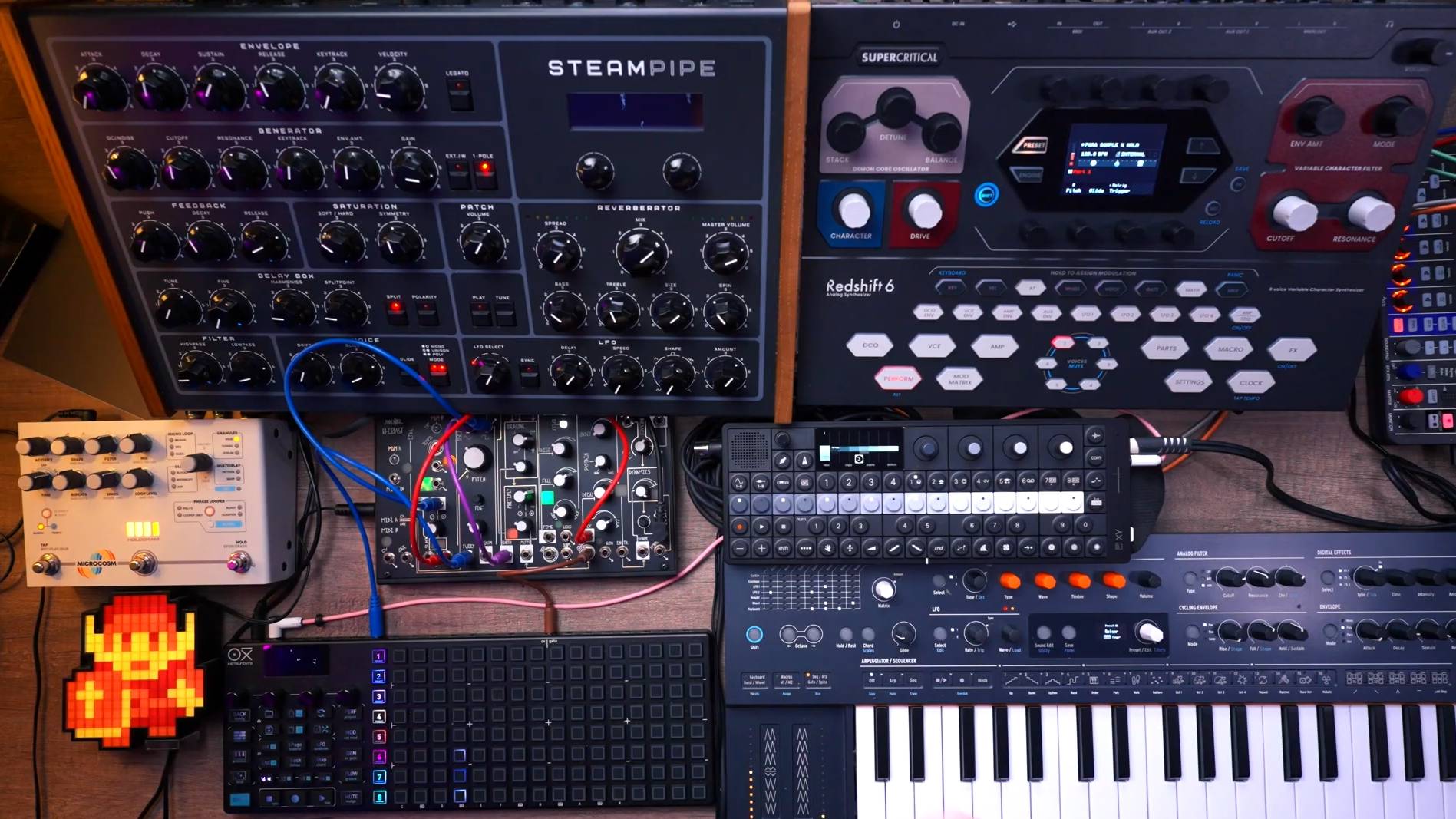Viewport: 1456px width, 819px height.
Task: Click the blue Shift button on Redshift
Action: 986,194
